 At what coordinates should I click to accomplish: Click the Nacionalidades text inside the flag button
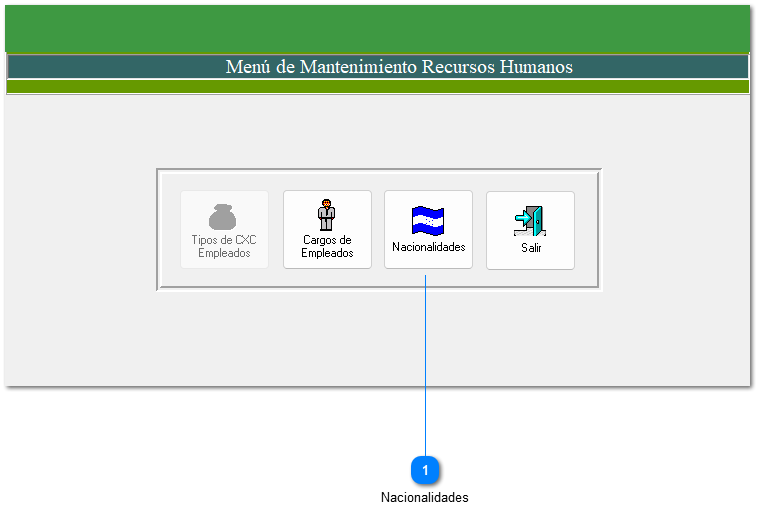(x=428, y=247)
